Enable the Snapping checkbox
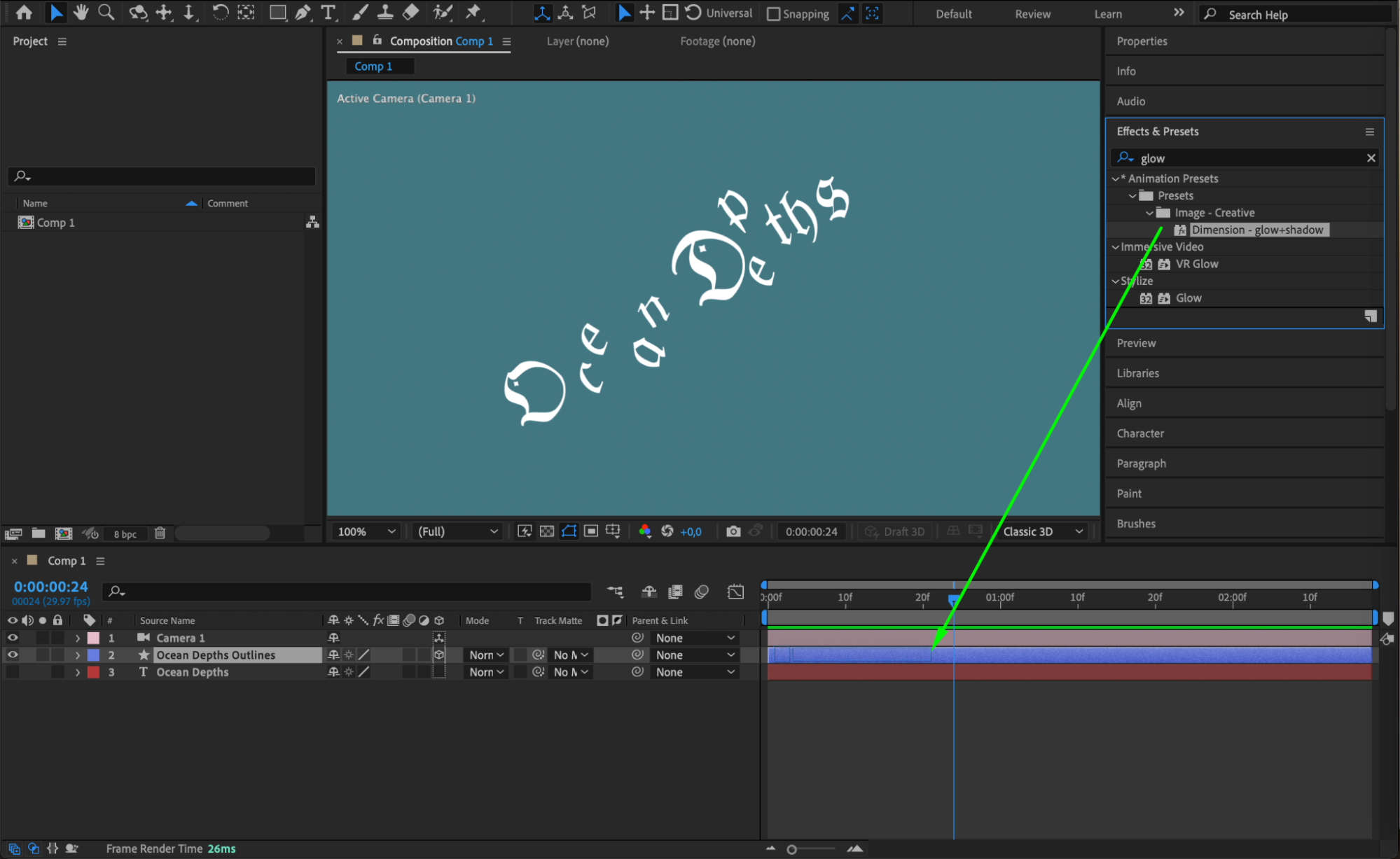Image resolution: width=1400 pixels, height=859 pixels. 774,13
